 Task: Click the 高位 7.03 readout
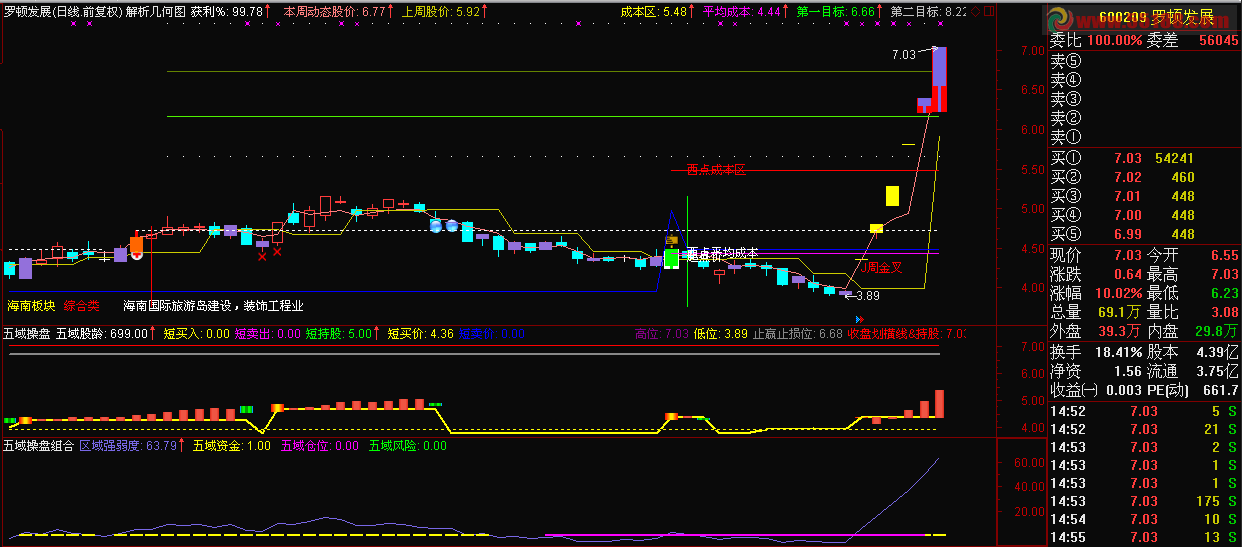pyautogui.click(x=661, y=334)
